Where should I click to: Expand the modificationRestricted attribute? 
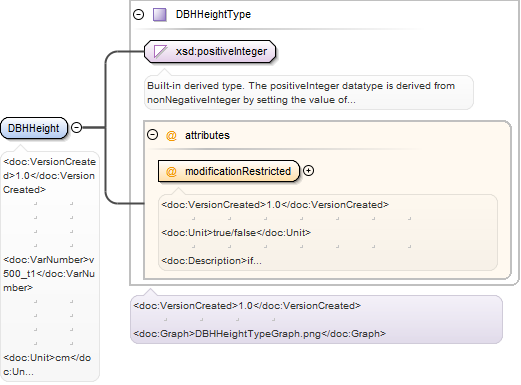pos(309,171)
